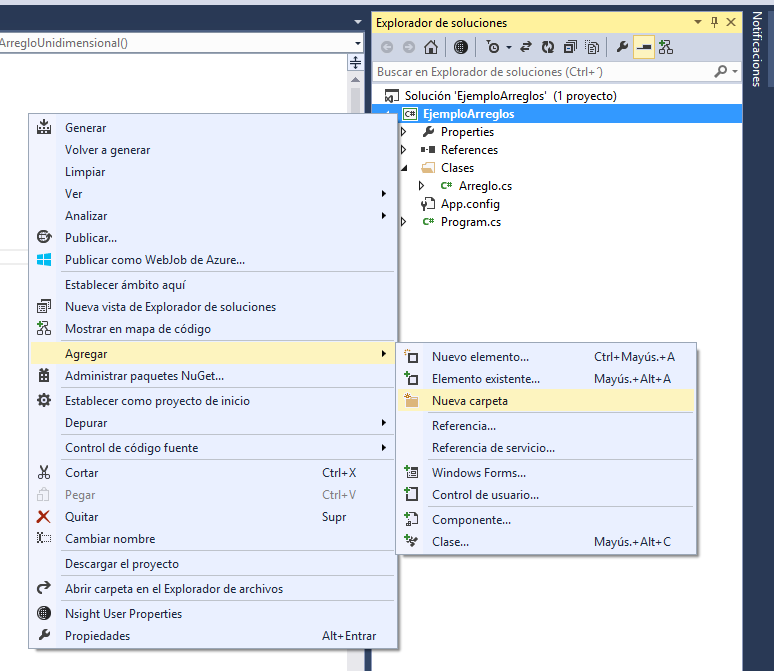Choose 'Clase...' in the Agregar submenu

[450, 542]
